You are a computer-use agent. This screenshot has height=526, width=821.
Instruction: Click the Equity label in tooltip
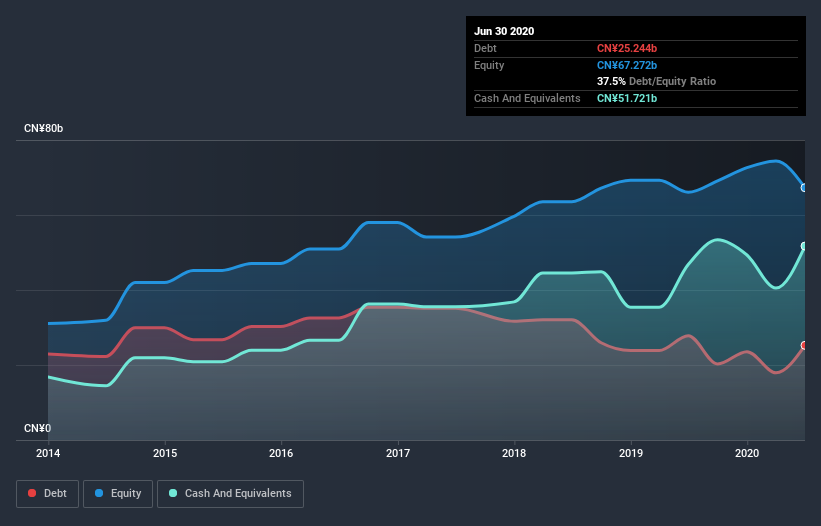point(489,65)
